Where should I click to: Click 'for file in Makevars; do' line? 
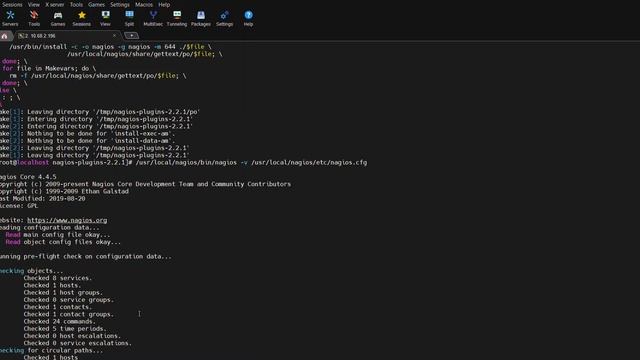(49, 69)
